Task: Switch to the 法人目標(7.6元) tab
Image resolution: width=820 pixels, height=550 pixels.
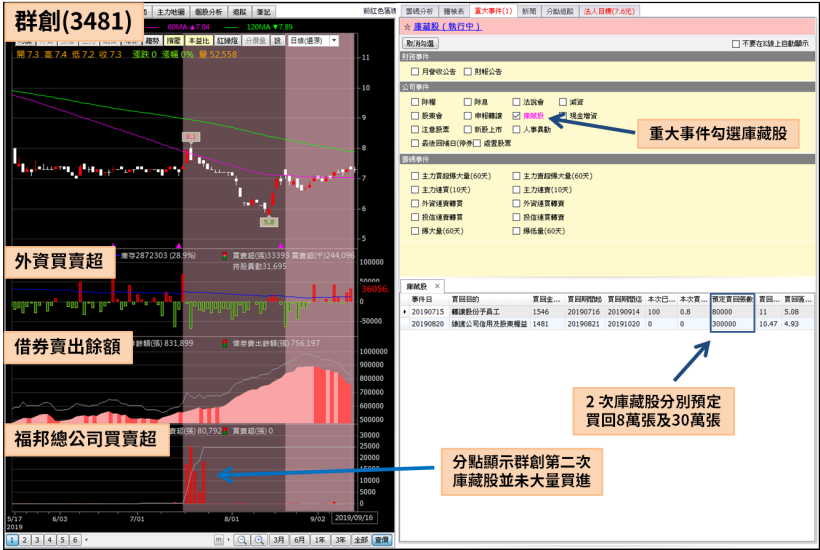Action: [x=609, y=11]
